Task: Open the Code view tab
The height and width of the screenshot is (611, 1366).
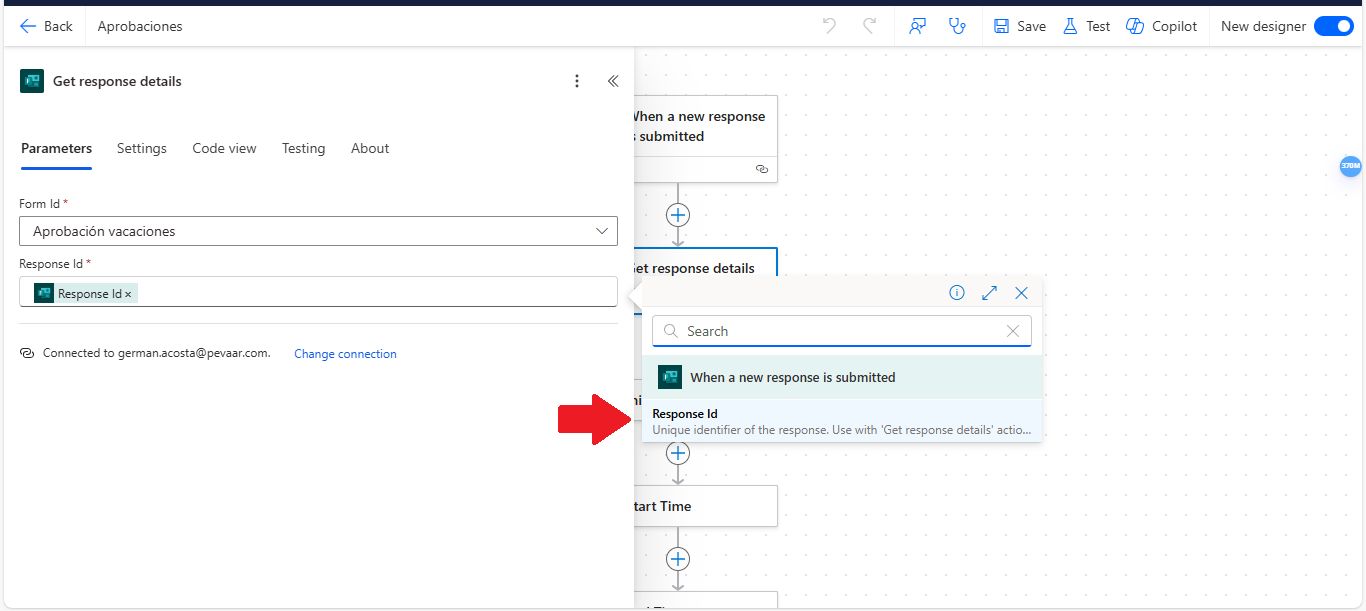Action: click(x=225, y=148)
